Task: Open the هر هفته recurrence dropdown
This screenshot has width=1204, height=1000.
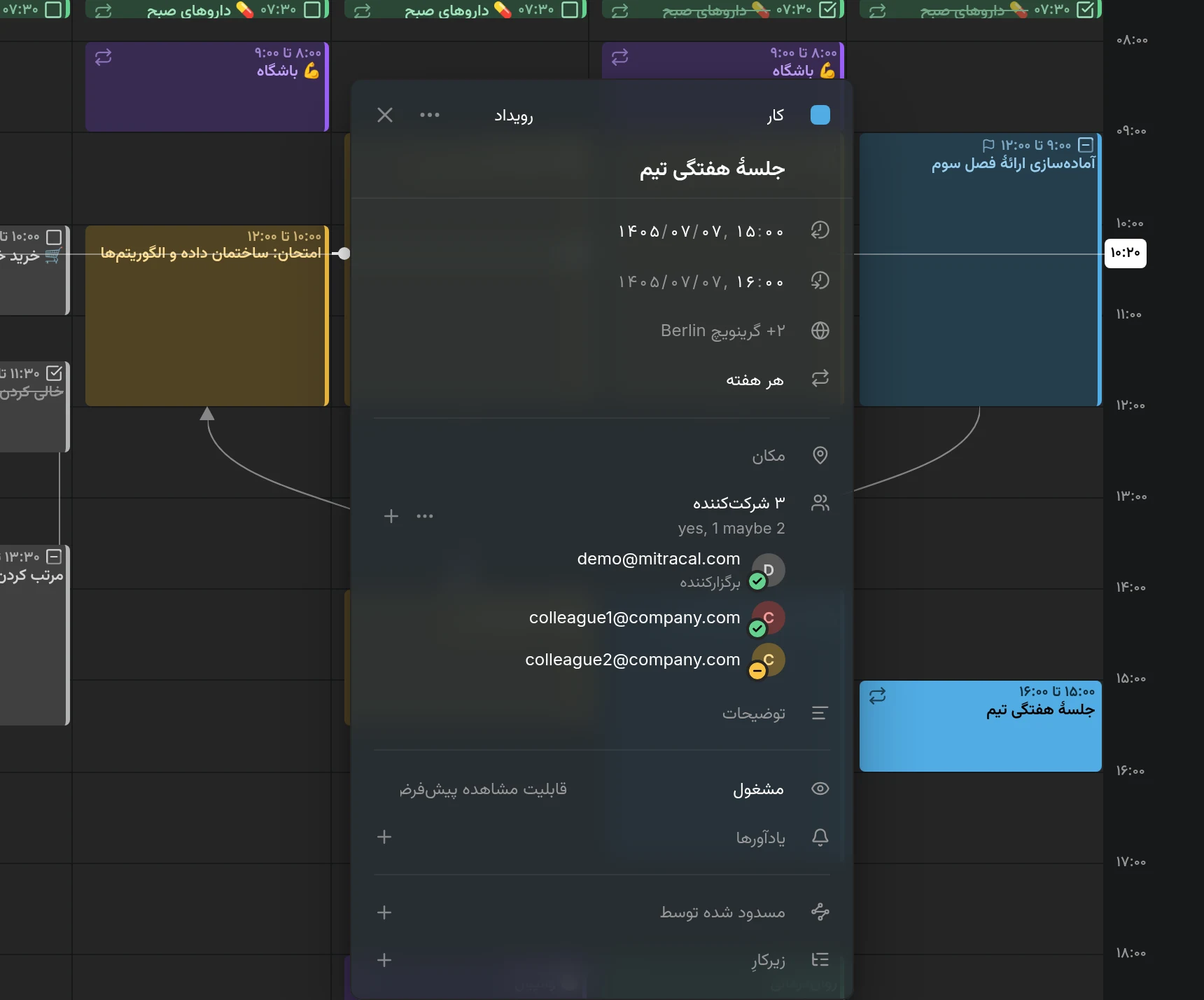Action: click(755, 380)
